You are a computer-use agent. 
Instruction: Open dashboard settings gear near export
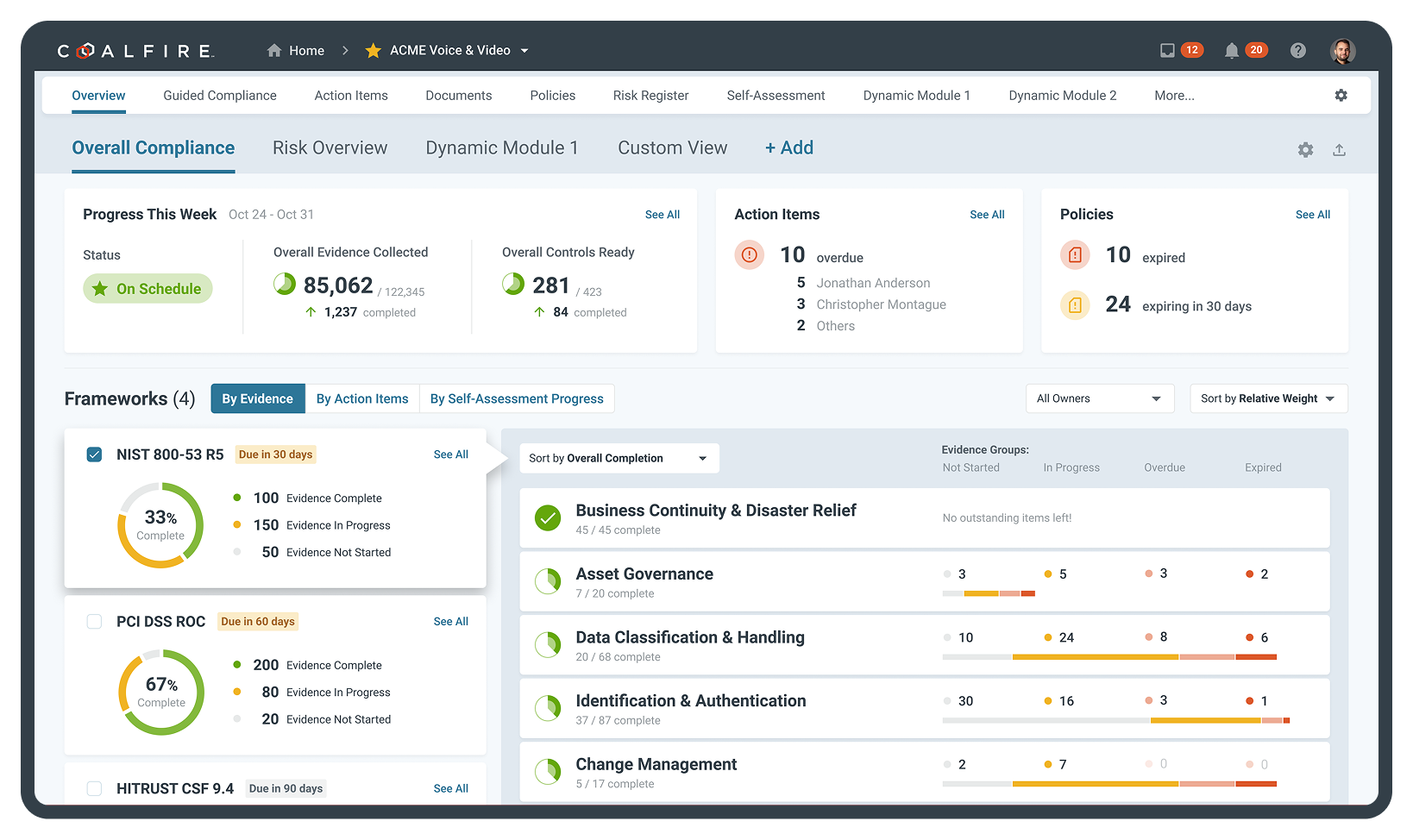click(x=1305, y=149)
